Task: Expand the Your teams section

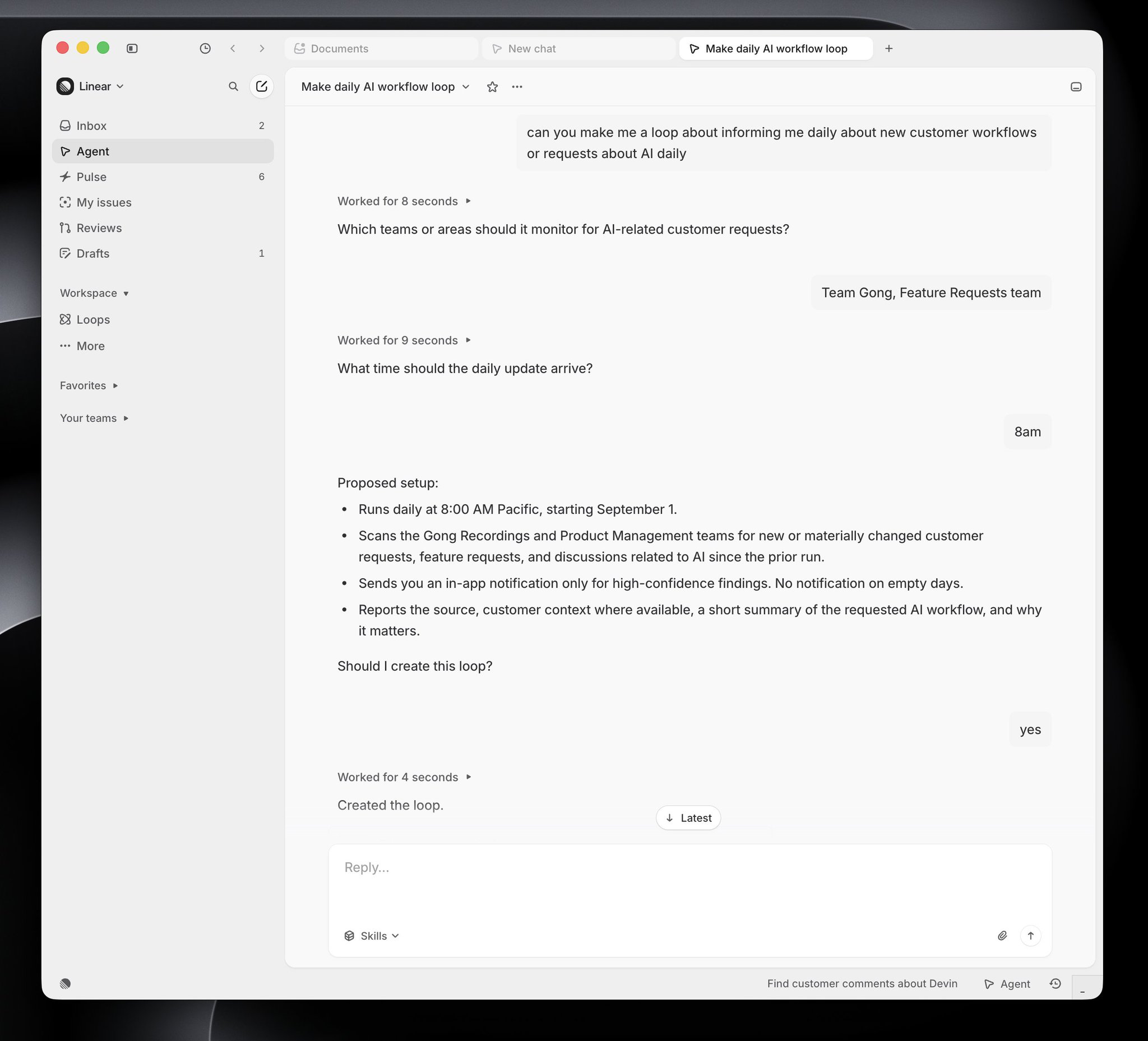Action: tap(95, 418)
